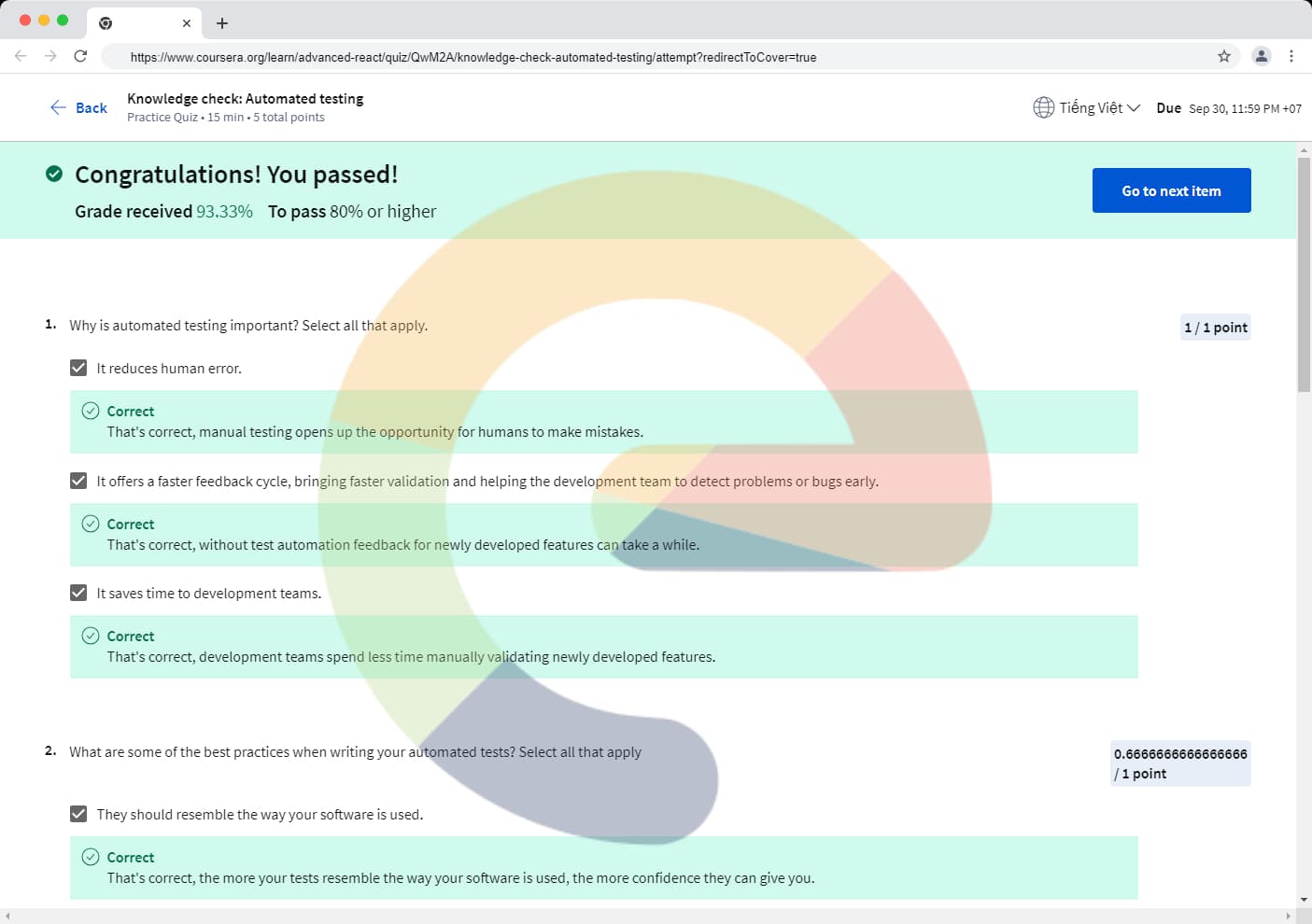Image resolution: width=1312 pixels, height=924 pixels.
Task: Reload the page with refresh icon
Action: (x=80, y=56)
